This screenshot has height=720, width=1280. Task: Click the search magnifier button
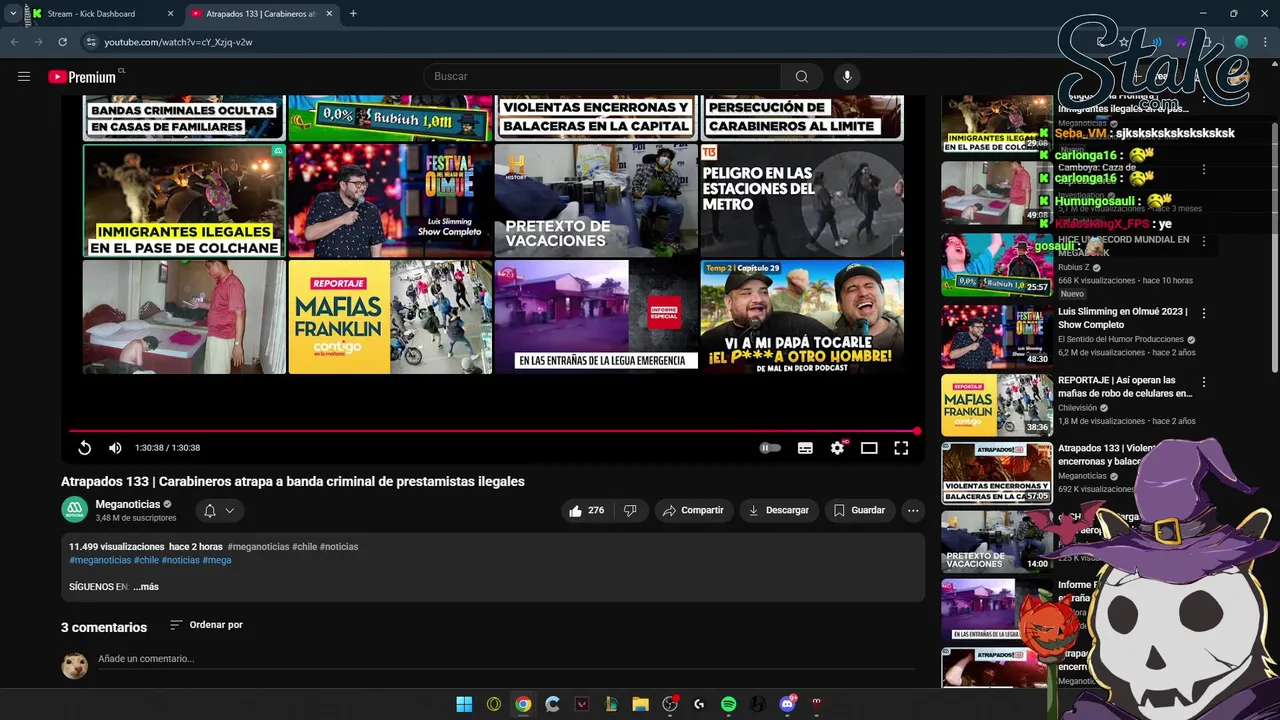coord(802,76)
